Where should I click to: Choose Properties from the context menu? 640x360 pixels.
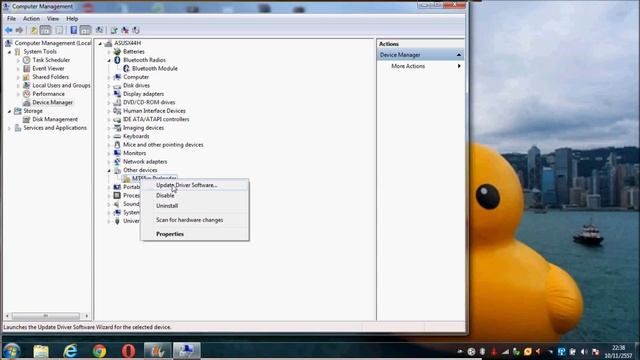point(195,234)
